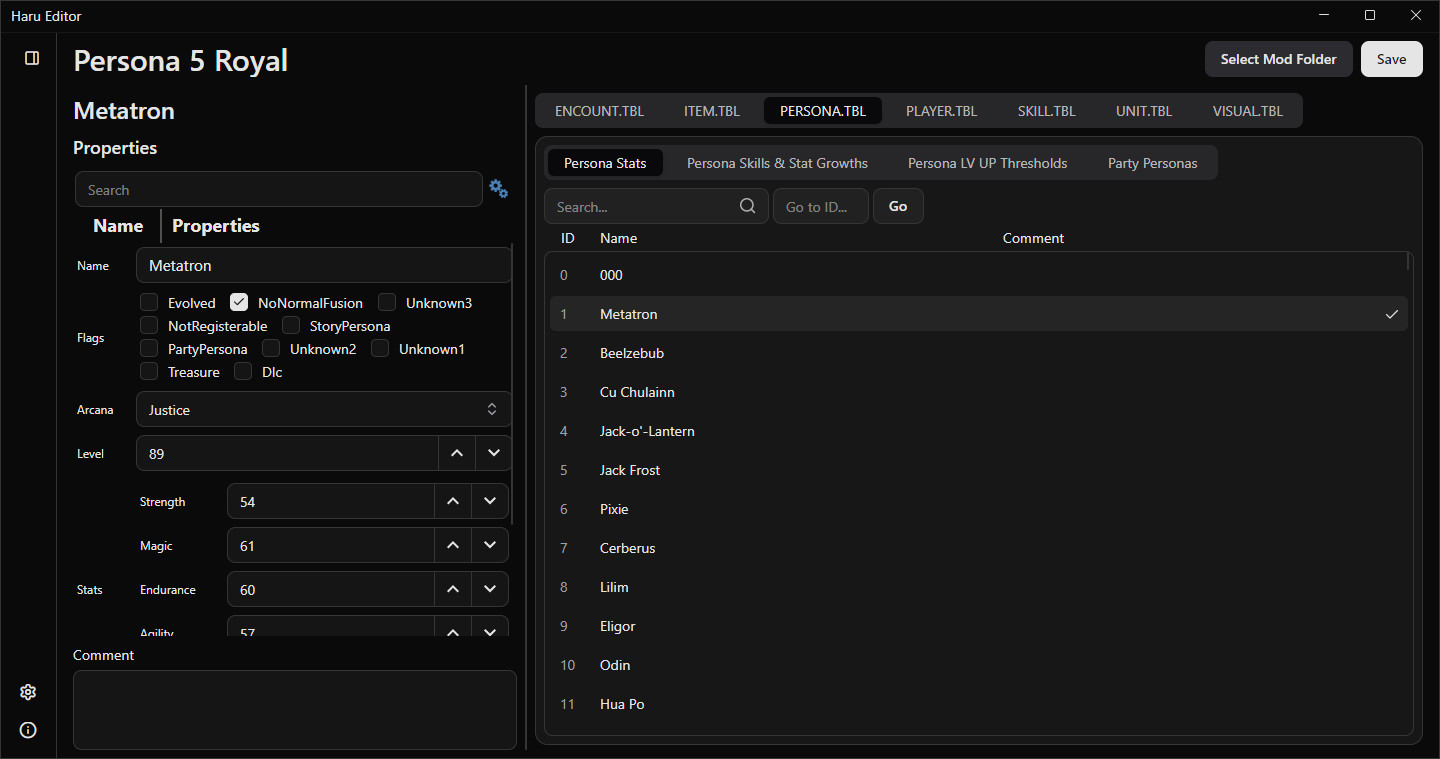1440x759 pixels.
Task: Enable the Evolved flag checkbox
Action: pyautogui.click(x=149, y=302)
